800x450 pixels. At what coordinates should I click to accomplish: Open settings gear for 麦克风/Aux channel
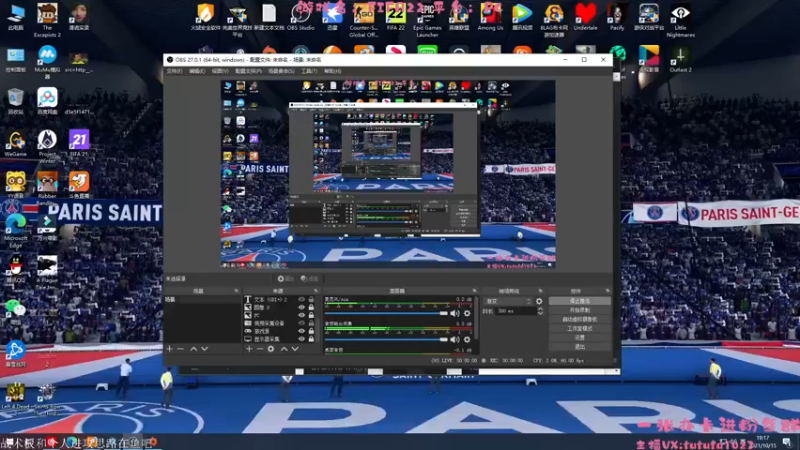tap(467, 313)
